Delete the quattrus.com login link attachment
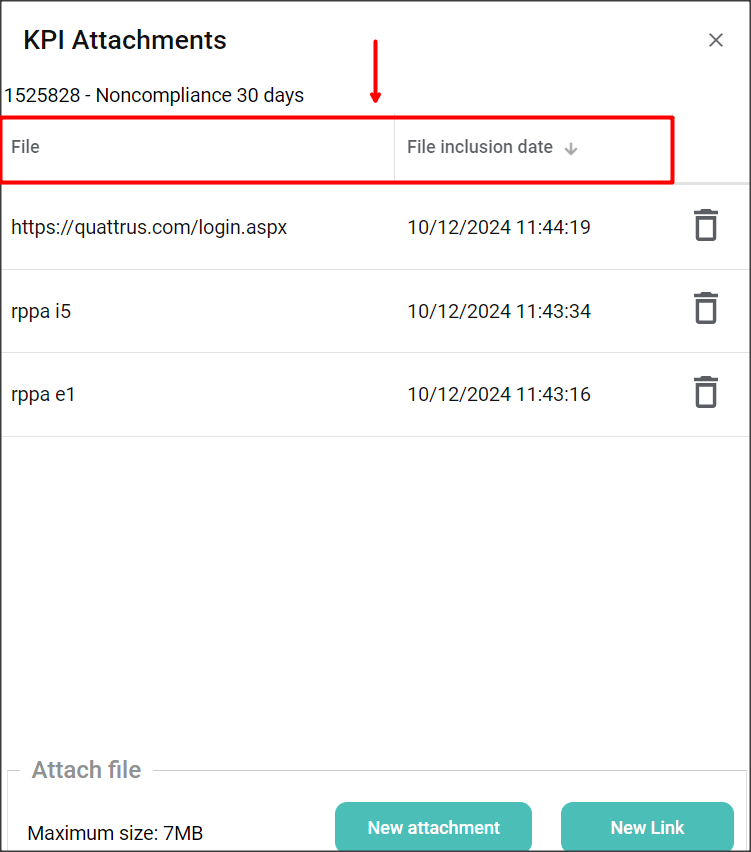 [706, 225]
